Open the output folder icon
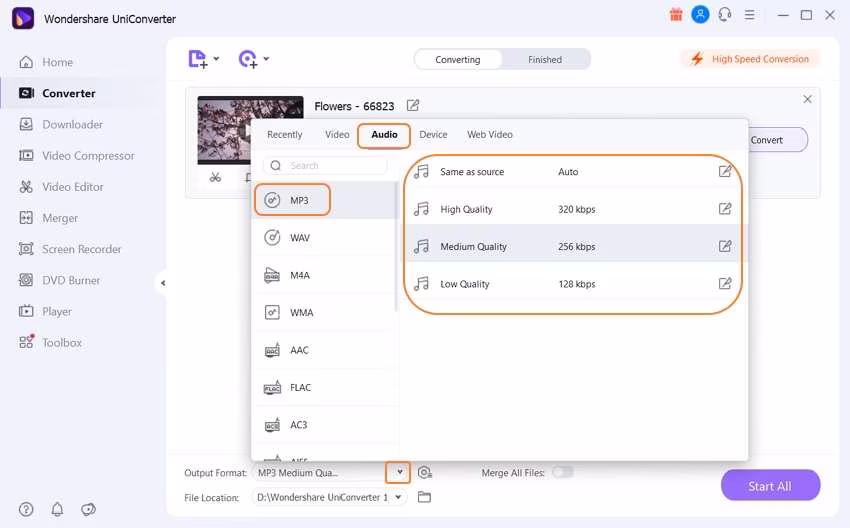850x528 pixels. pos(424,497)
